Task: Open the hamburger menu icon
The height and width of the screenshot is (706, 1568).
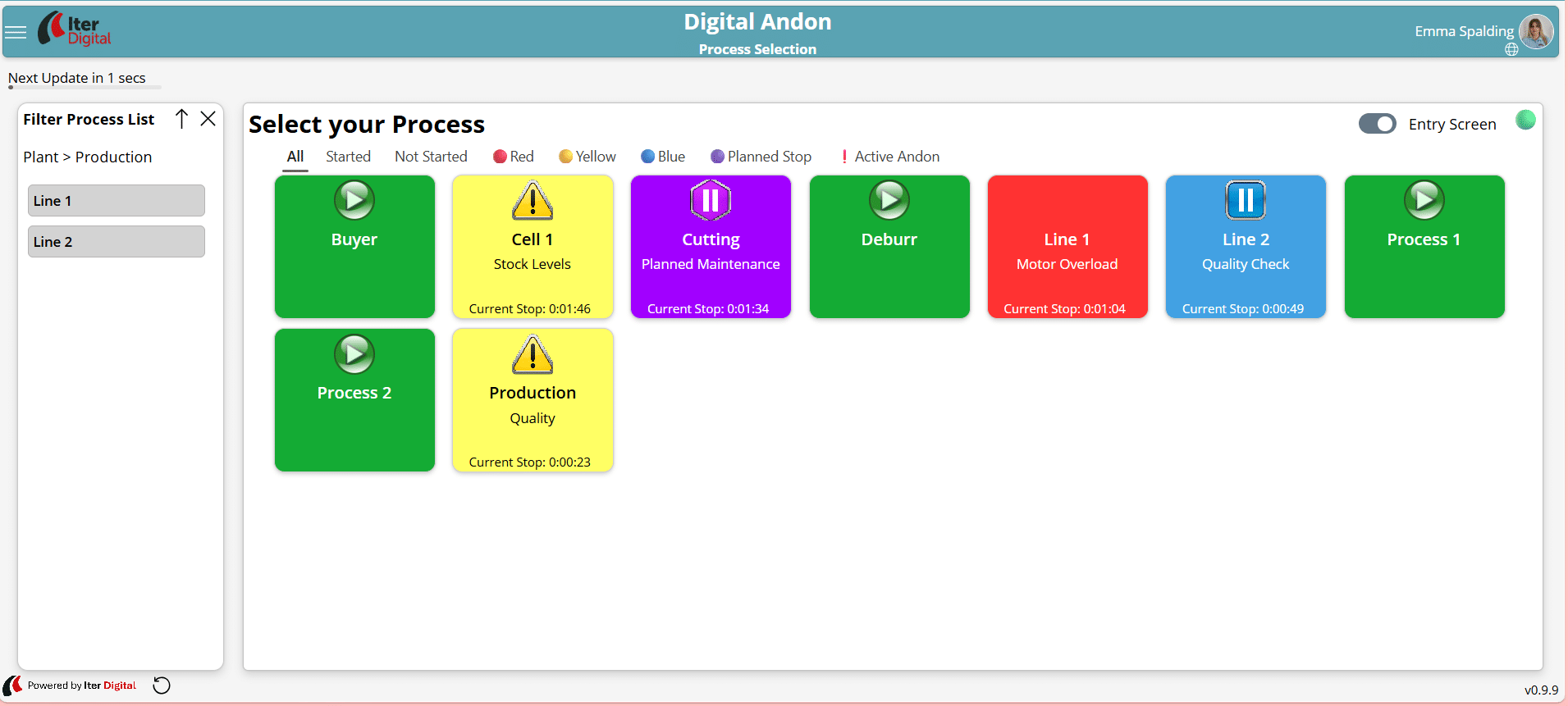Action: [16, 33]
